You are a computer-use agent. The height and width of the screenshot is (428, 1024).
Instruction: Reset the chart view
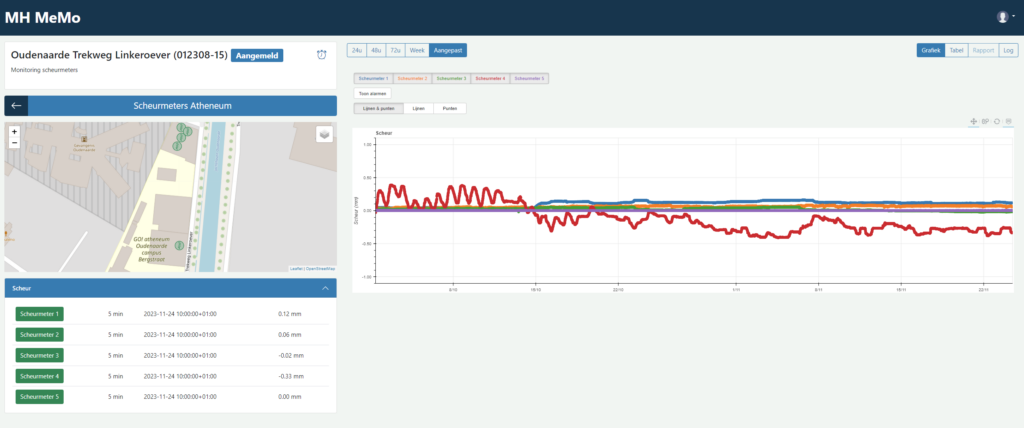point(997,122)
